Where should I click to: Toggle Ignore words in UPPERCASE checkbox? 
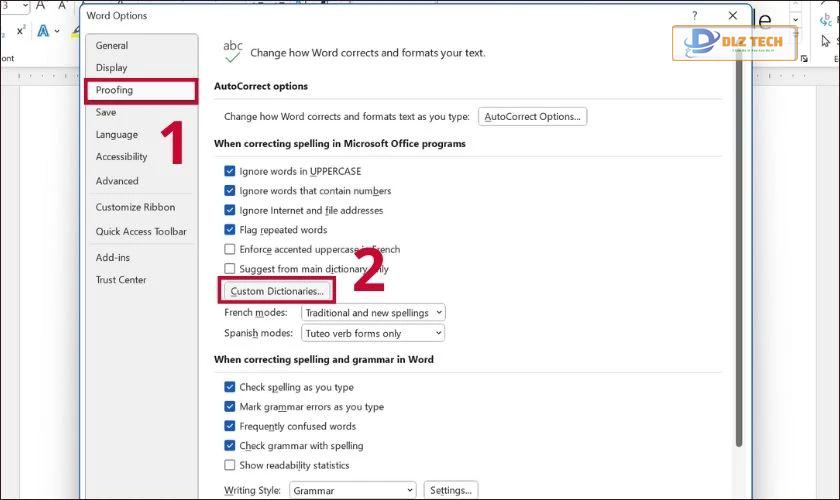click(x=230, y=171)
